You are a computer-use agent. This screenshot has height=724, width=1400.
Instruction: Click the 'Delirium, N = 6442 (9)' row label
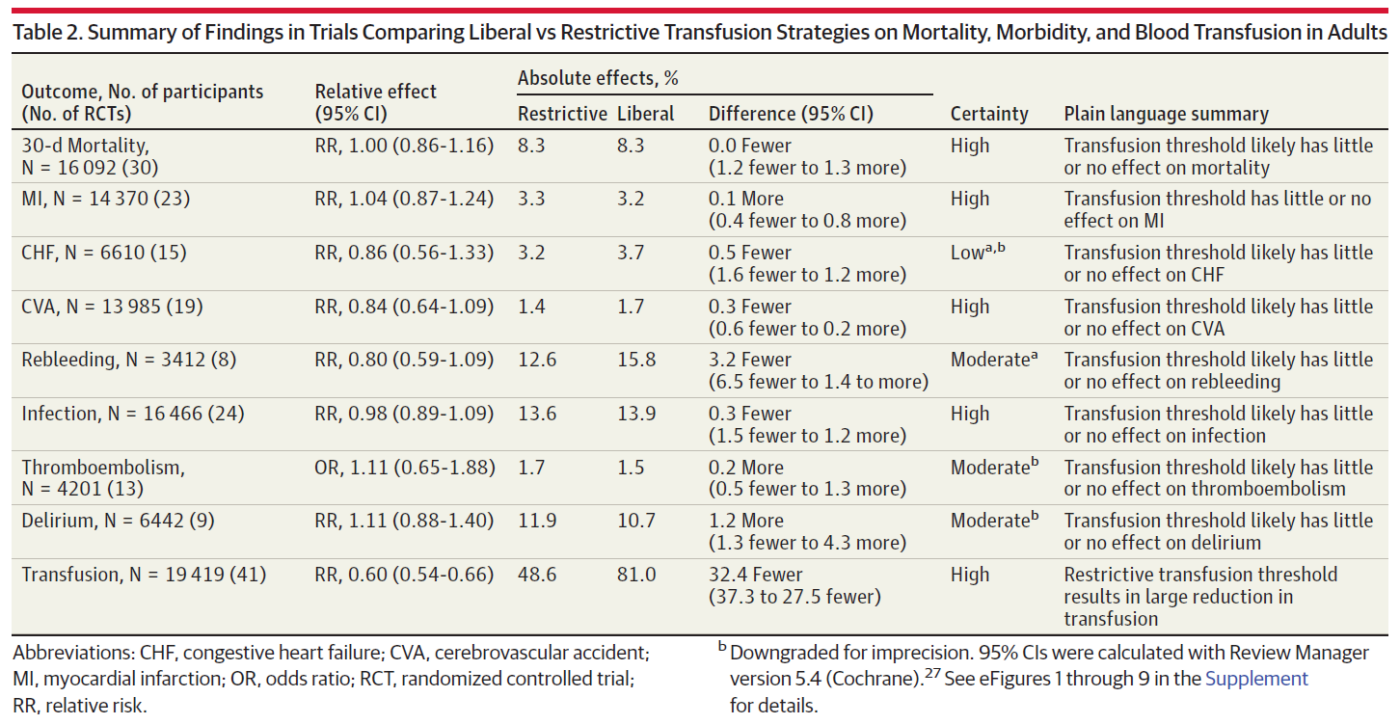(119, 521)
